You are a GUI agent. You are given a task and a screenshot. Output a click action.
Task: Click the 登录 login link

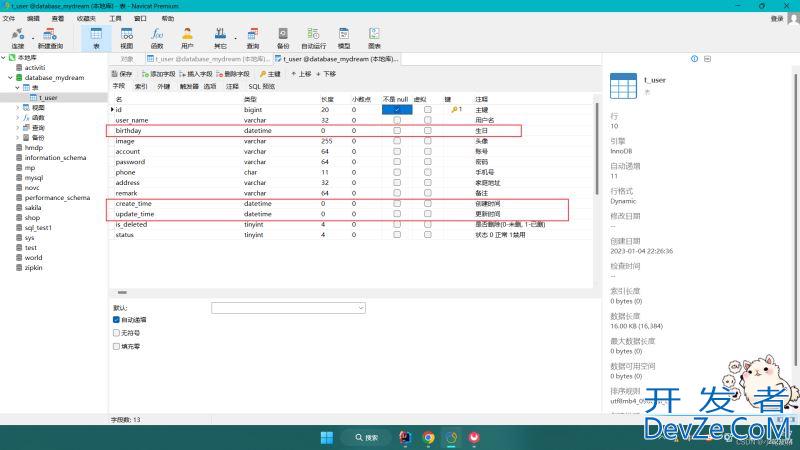tap(777, 18)
